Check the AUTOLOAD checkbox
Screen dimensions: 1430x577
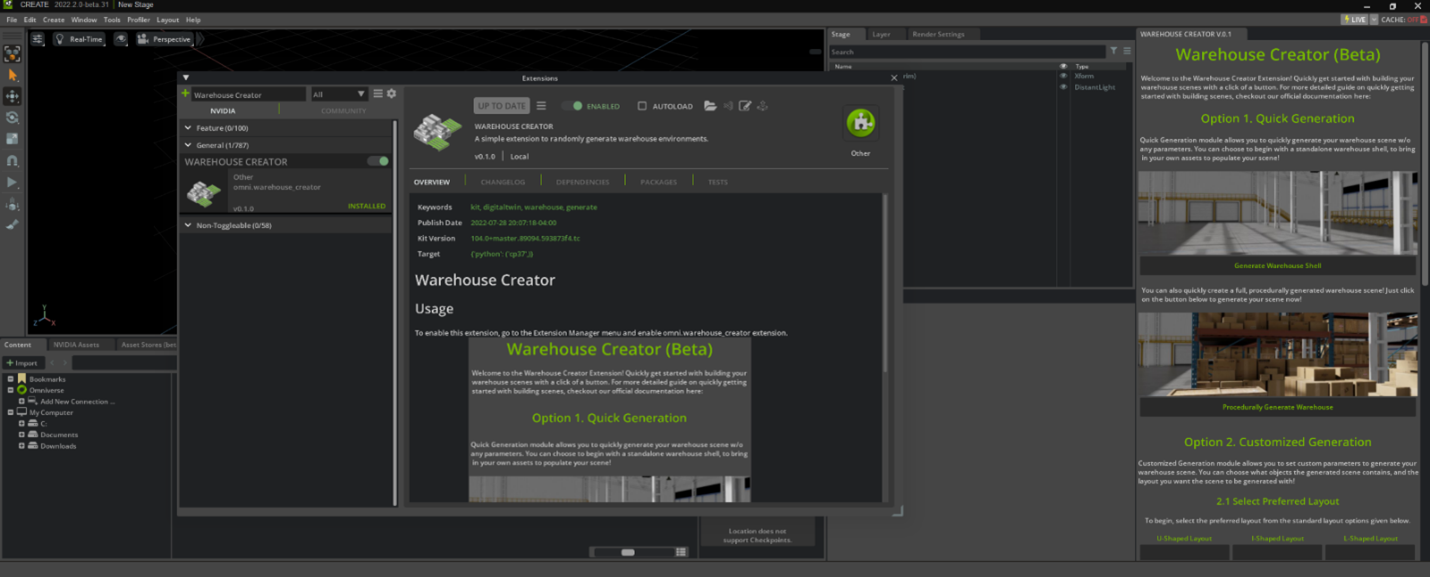642,106
